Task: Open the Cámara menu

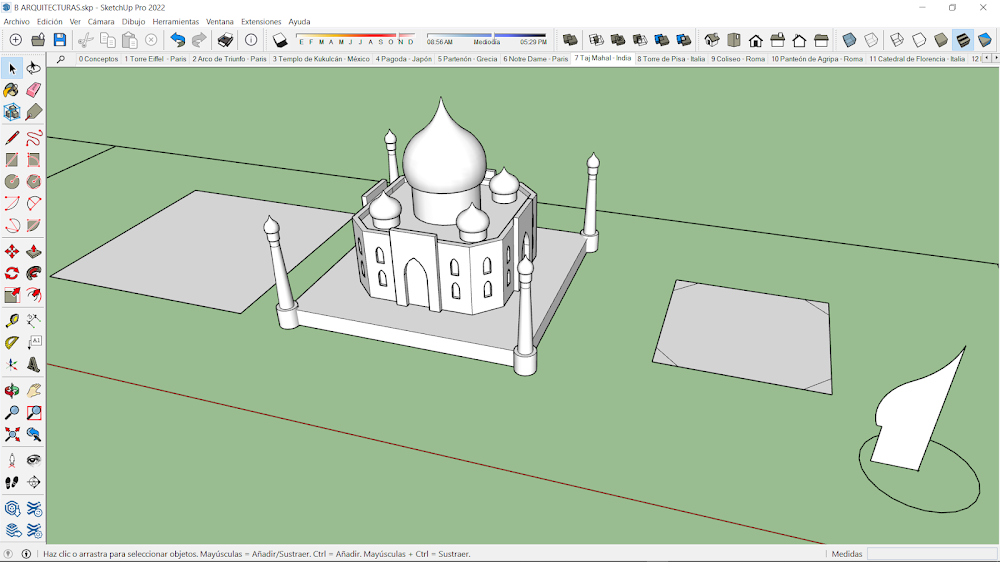Action: point(101,22)
